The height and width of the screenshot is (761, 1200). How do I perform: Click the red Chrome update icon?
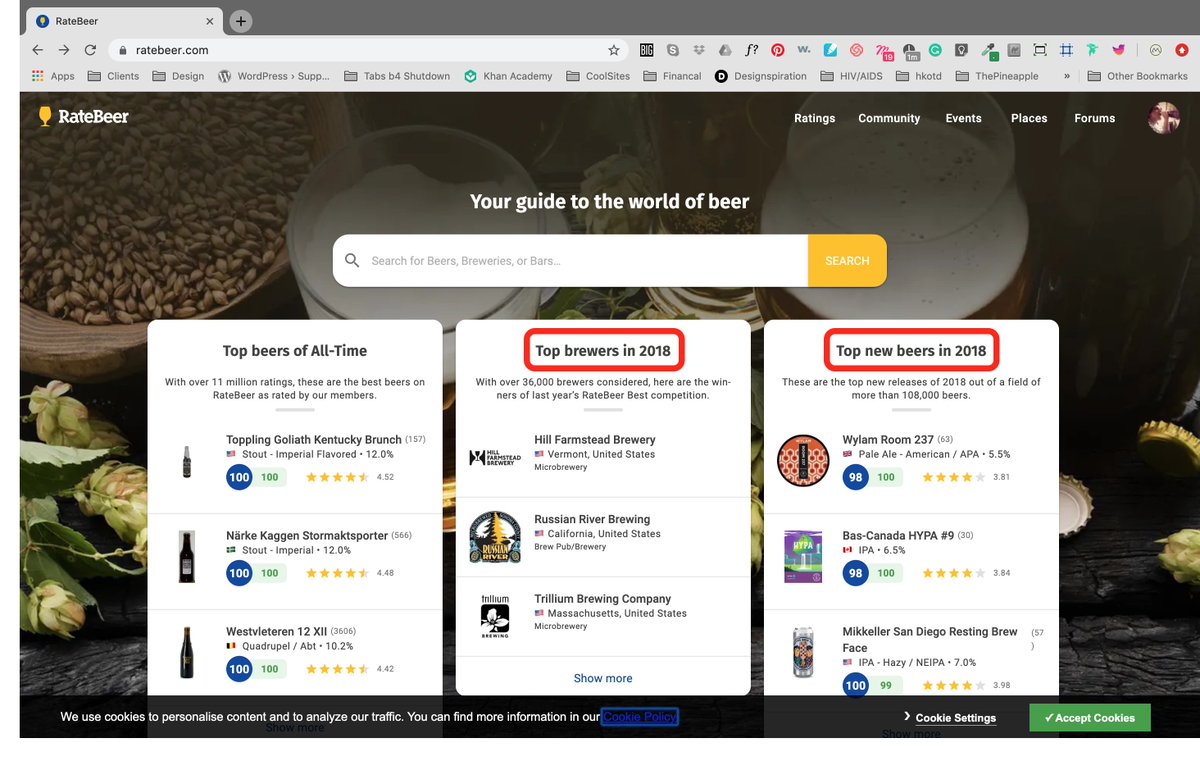(1181, 50)
